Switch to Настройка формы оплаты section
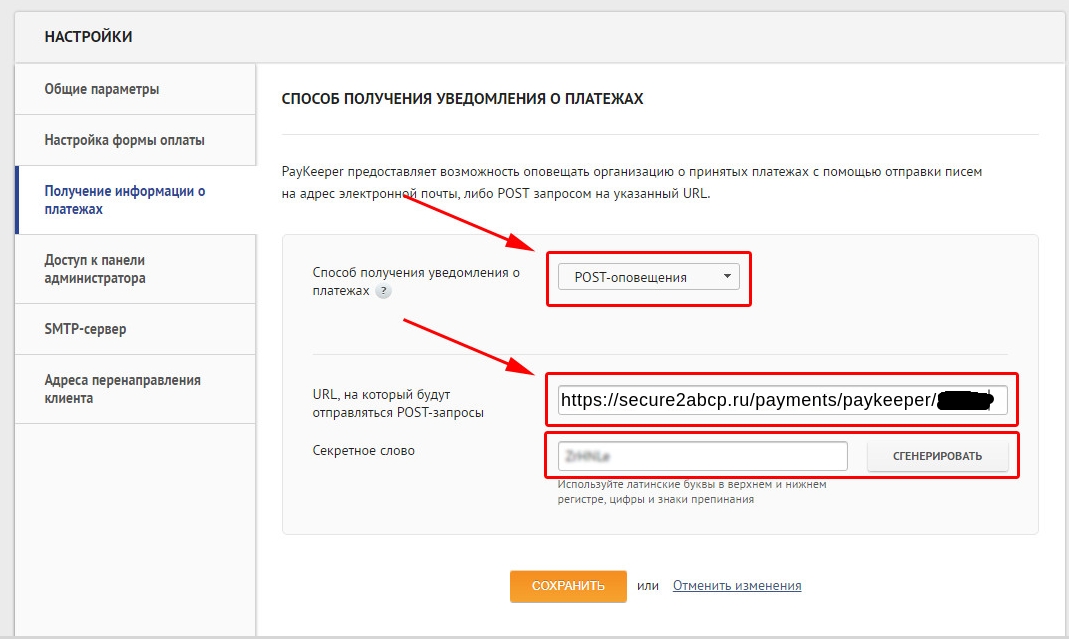Image resolution: width=1069 pixels, height=639 pixels. coord(124,140)
